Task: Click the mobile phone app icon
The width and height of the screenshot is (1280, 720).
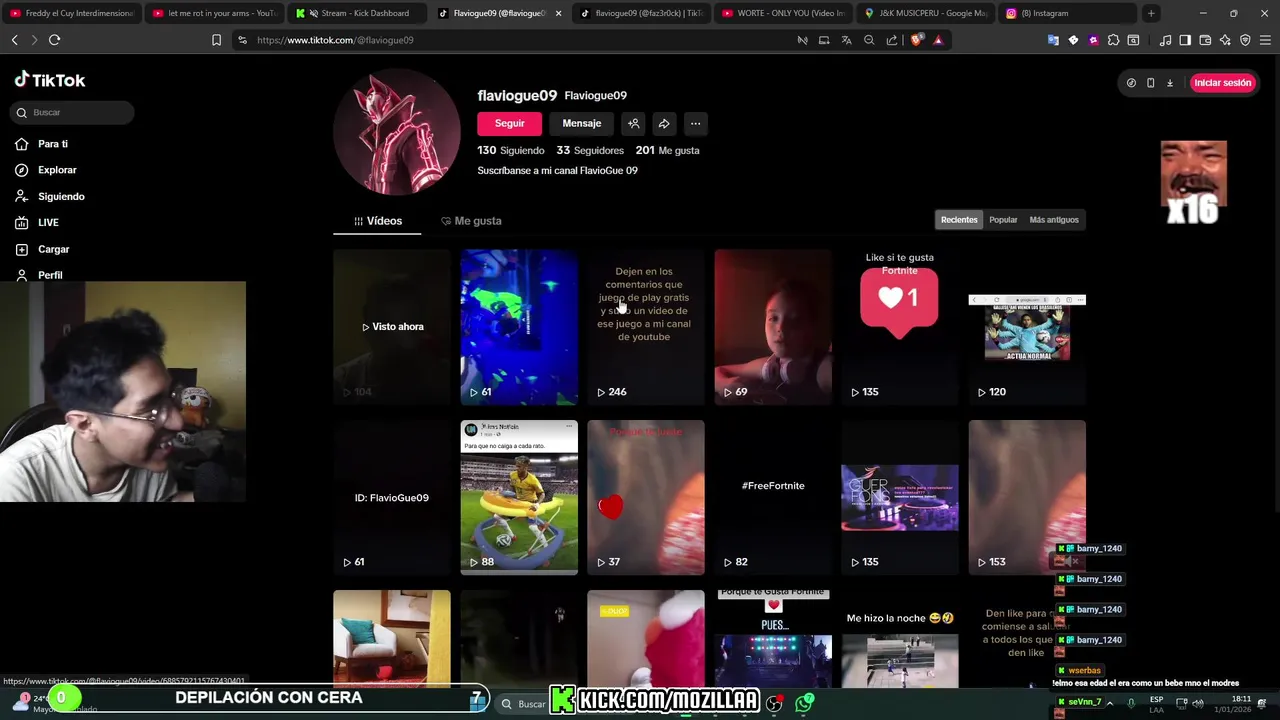Action: click(1150, 83)
